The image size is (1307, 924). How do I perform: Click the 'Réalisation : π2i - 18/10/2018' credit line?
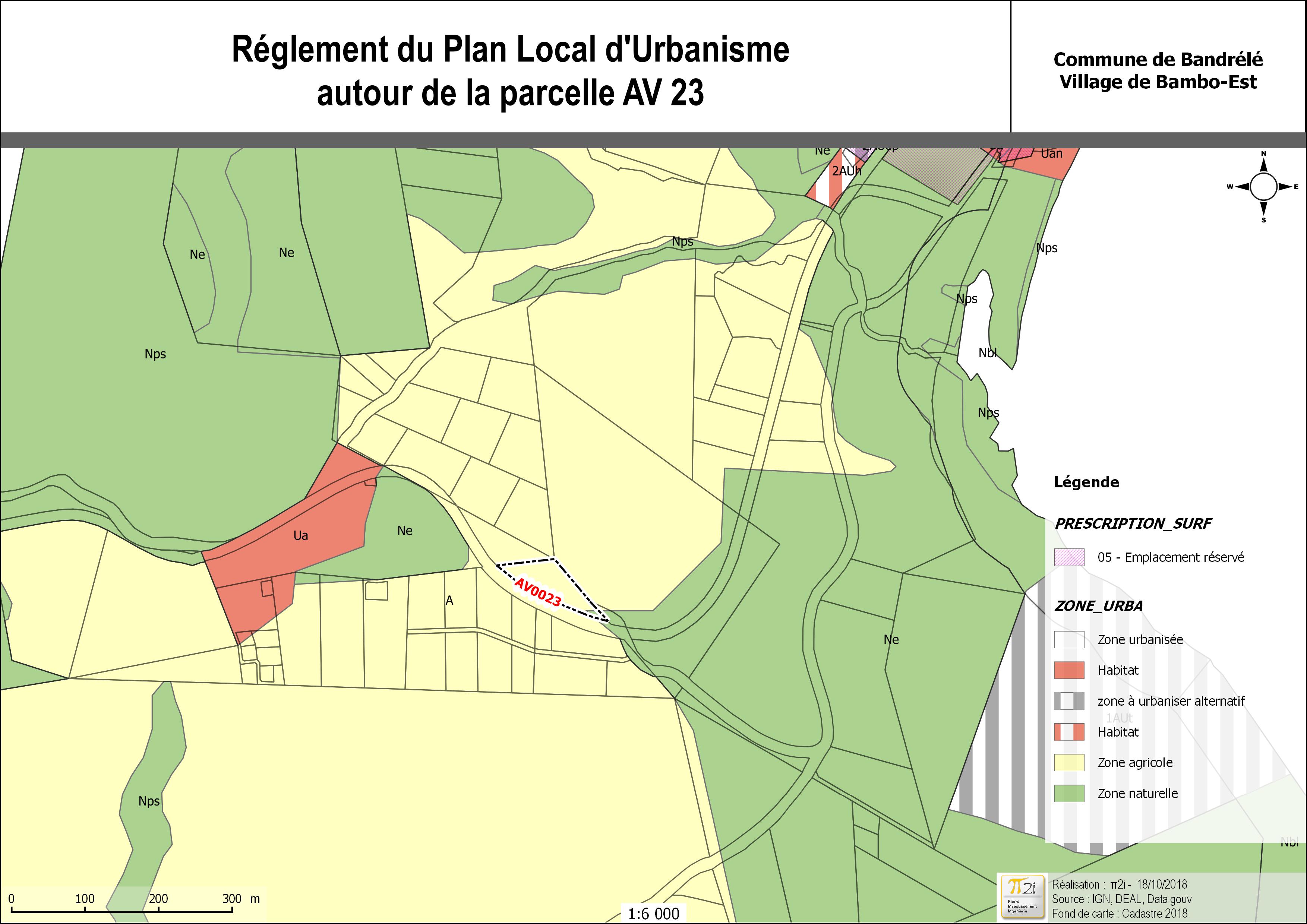1119,884
